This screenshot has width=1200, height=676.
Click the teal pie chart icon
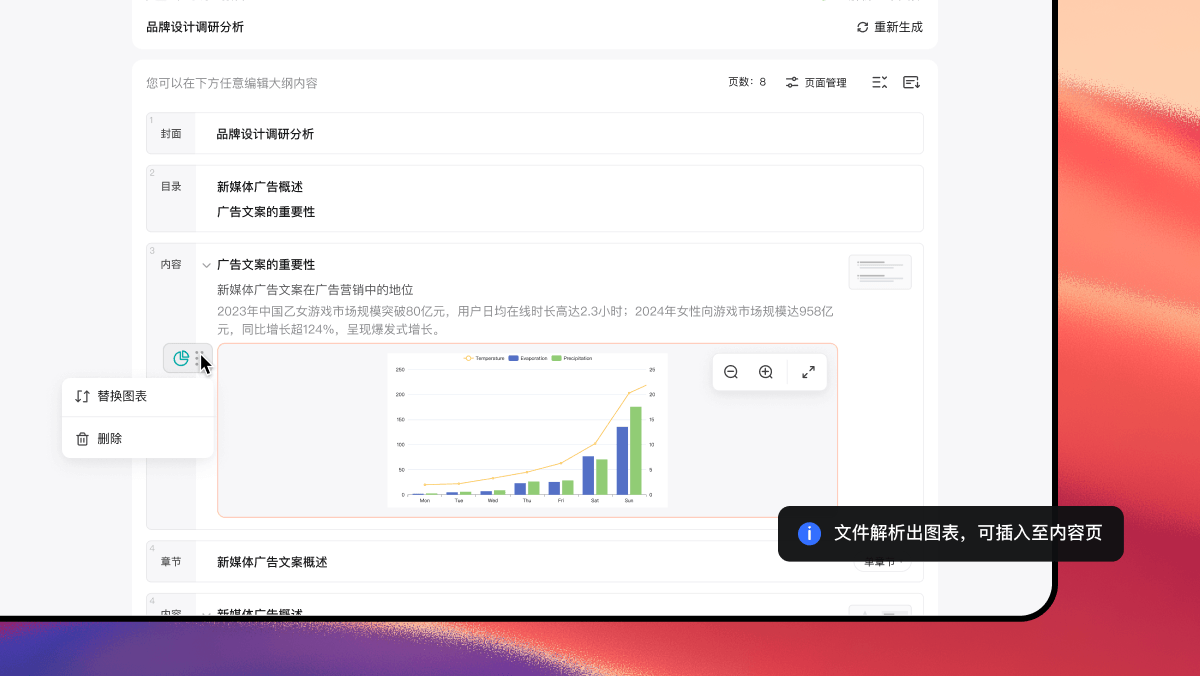(181, 358)
